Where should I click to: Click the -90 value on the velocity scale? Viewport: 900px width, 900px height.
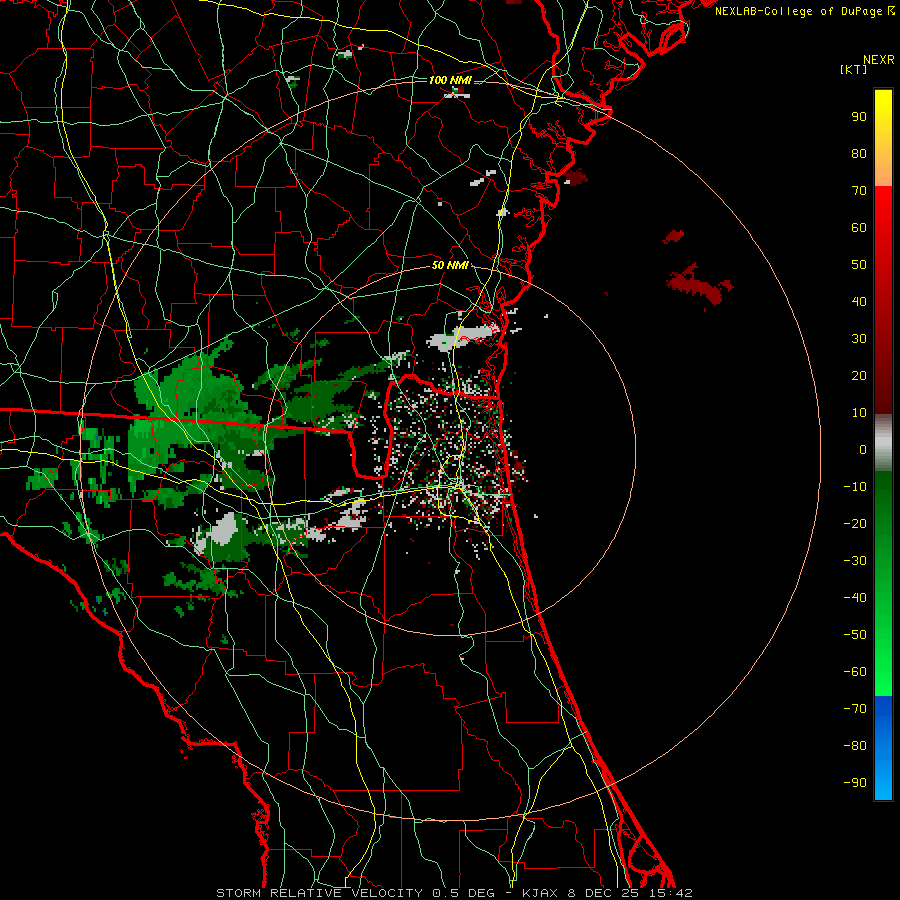click(855, 783)
